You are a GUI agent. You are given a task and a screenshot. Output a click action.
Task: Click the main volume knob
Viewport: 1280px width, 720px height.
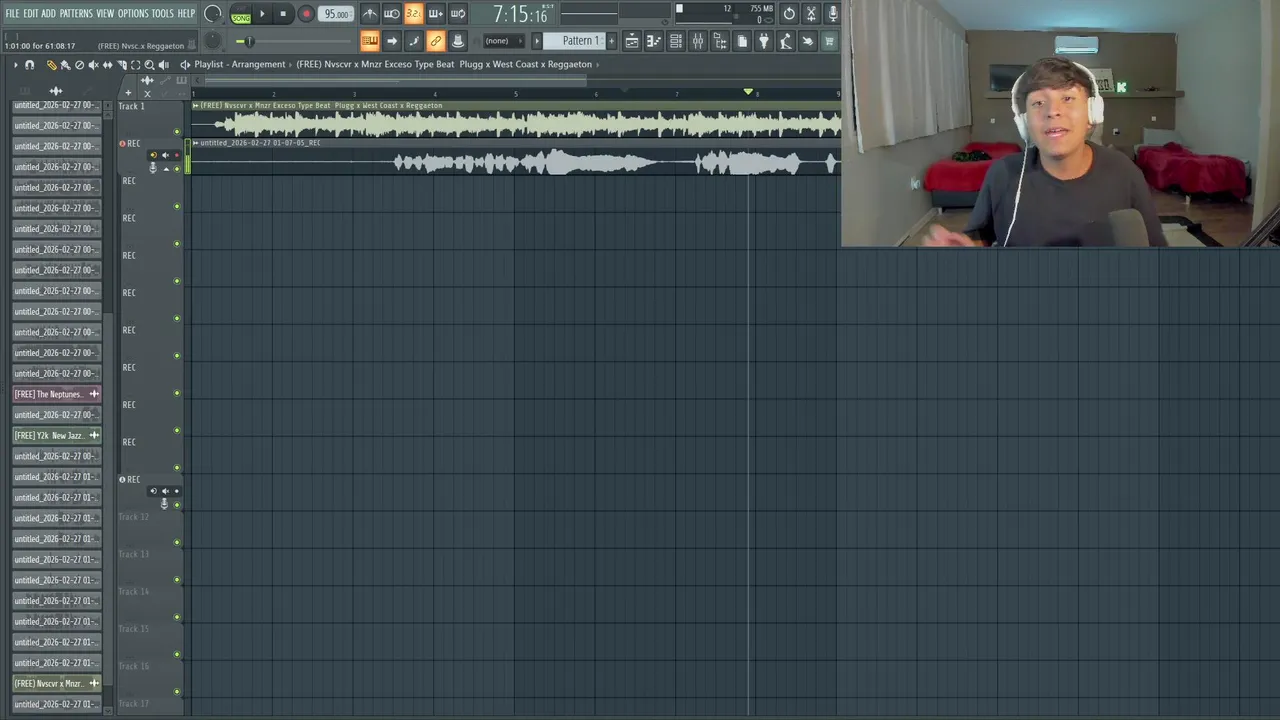(213, 14)
